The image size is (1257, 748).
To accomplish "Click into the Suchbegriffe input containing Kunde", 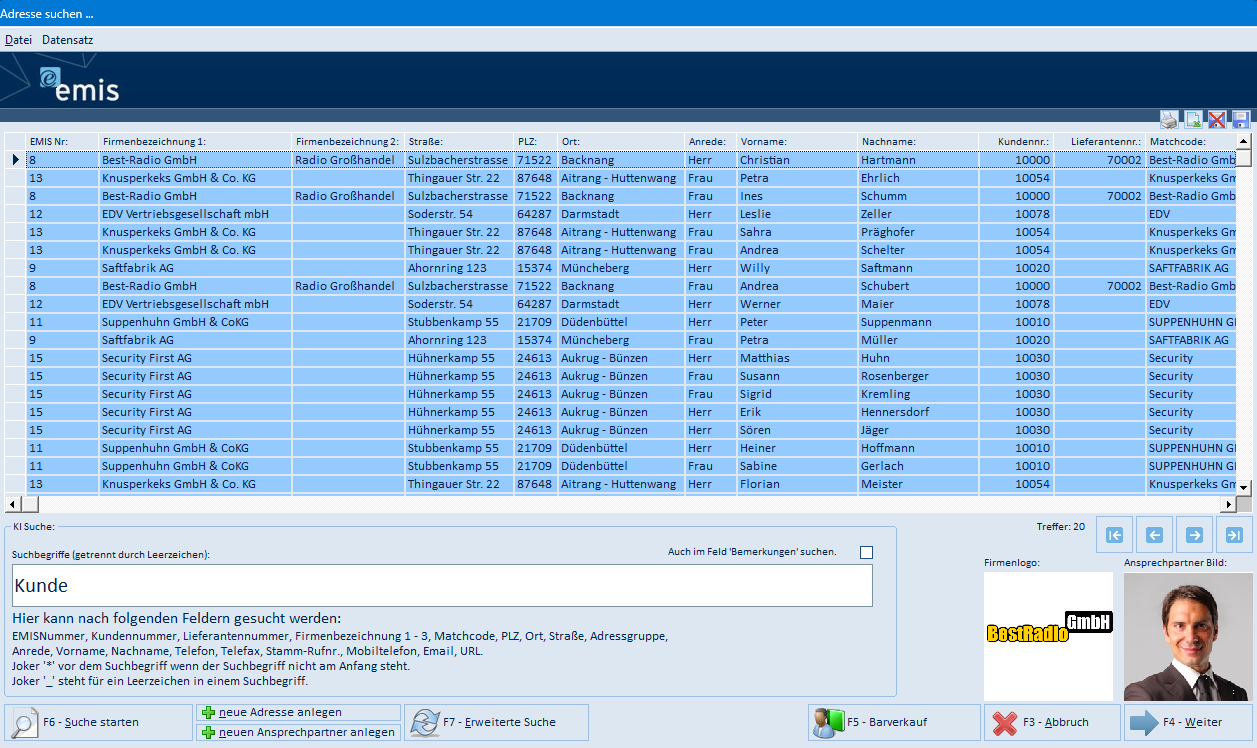I will pyautogui.click(x=442, y=586).
